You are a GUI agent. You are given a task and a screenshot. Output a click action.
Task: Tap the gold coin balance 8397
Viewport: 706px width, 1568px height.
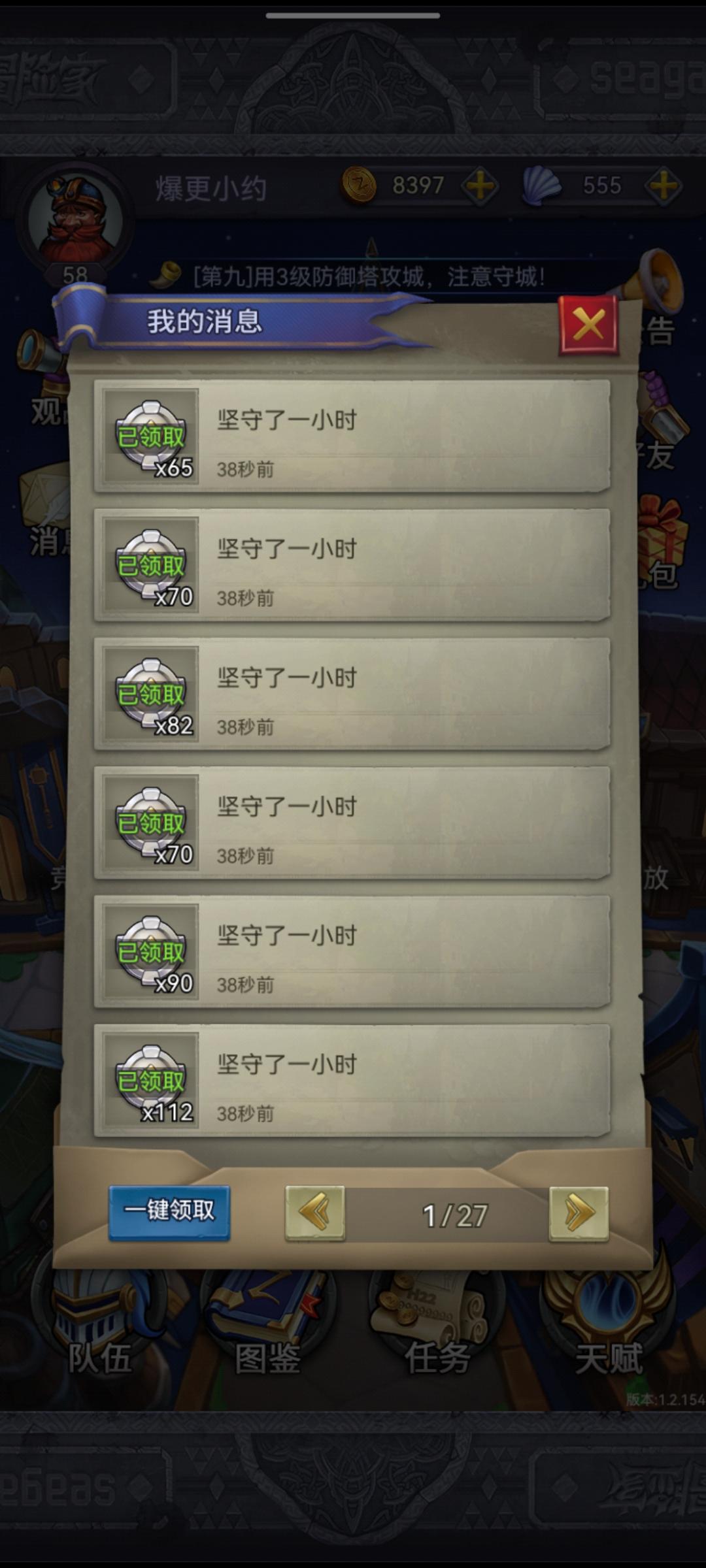click(x=418, y=186)
